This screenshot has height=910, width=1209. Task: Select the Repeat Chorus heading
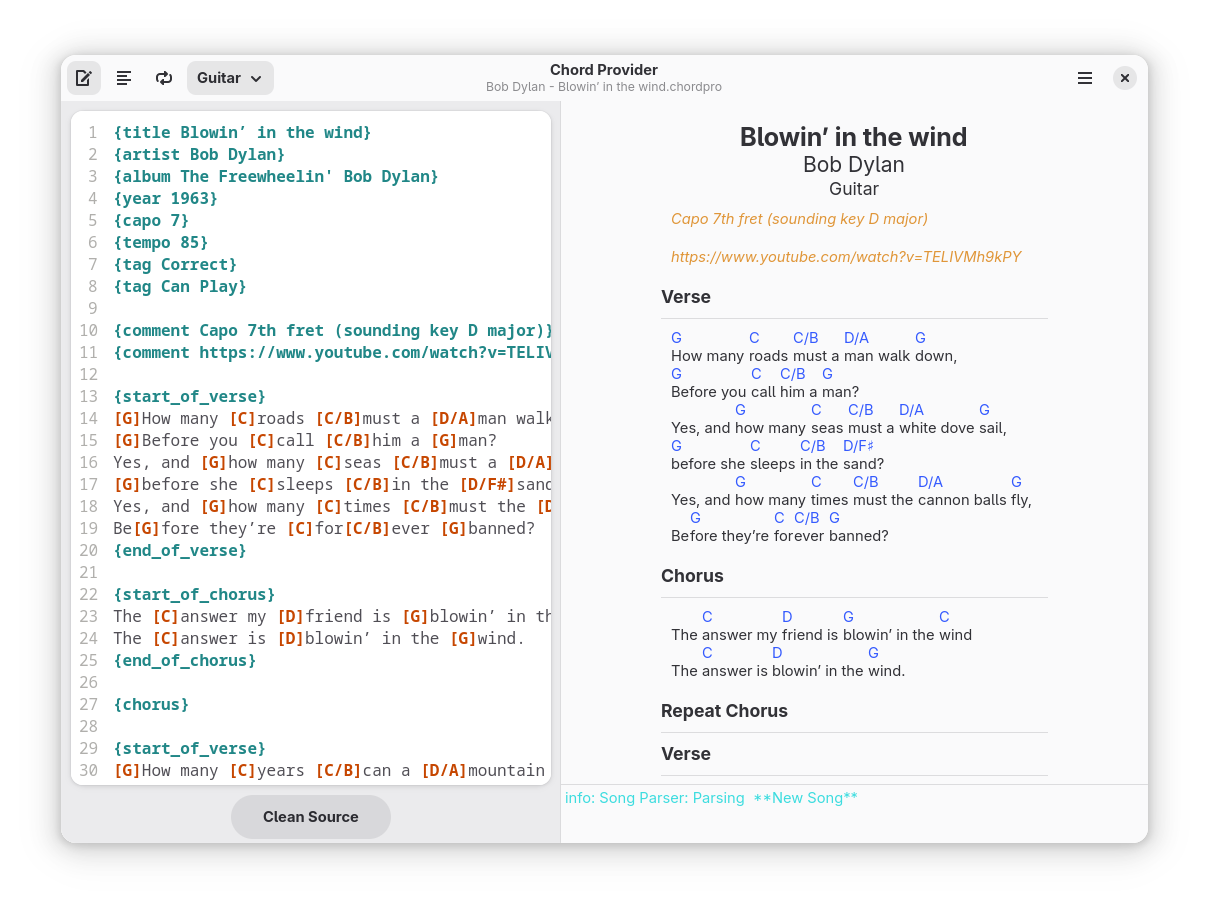coord(724,711)
